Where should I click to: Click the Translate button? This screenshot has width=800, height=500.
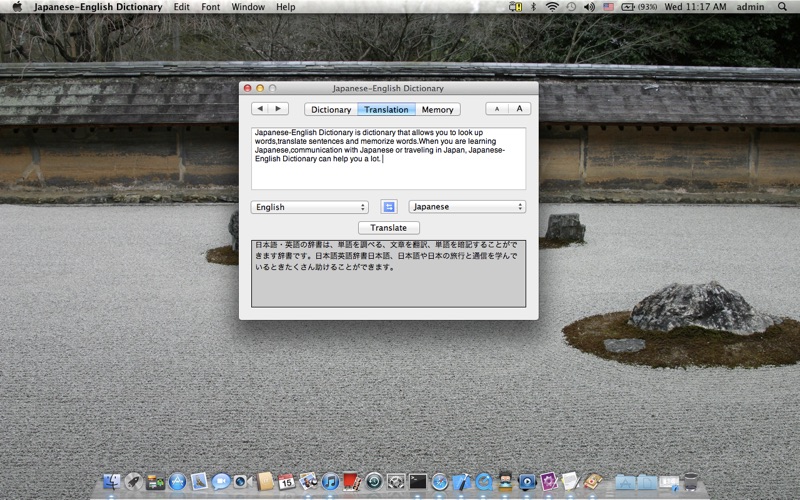coord(389,228)
